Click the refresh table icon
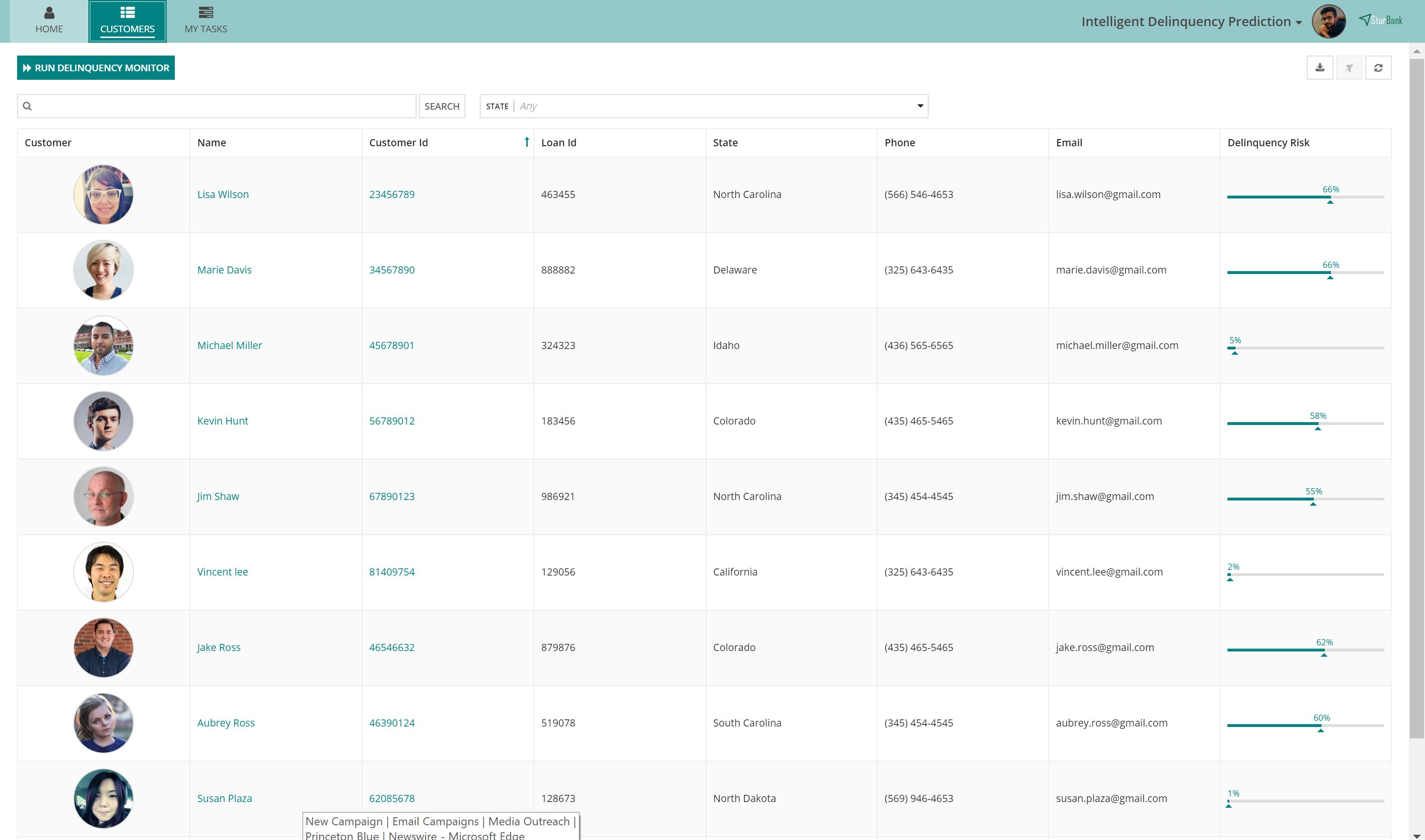This screenshot has width=1425, height=840. 1378,68
